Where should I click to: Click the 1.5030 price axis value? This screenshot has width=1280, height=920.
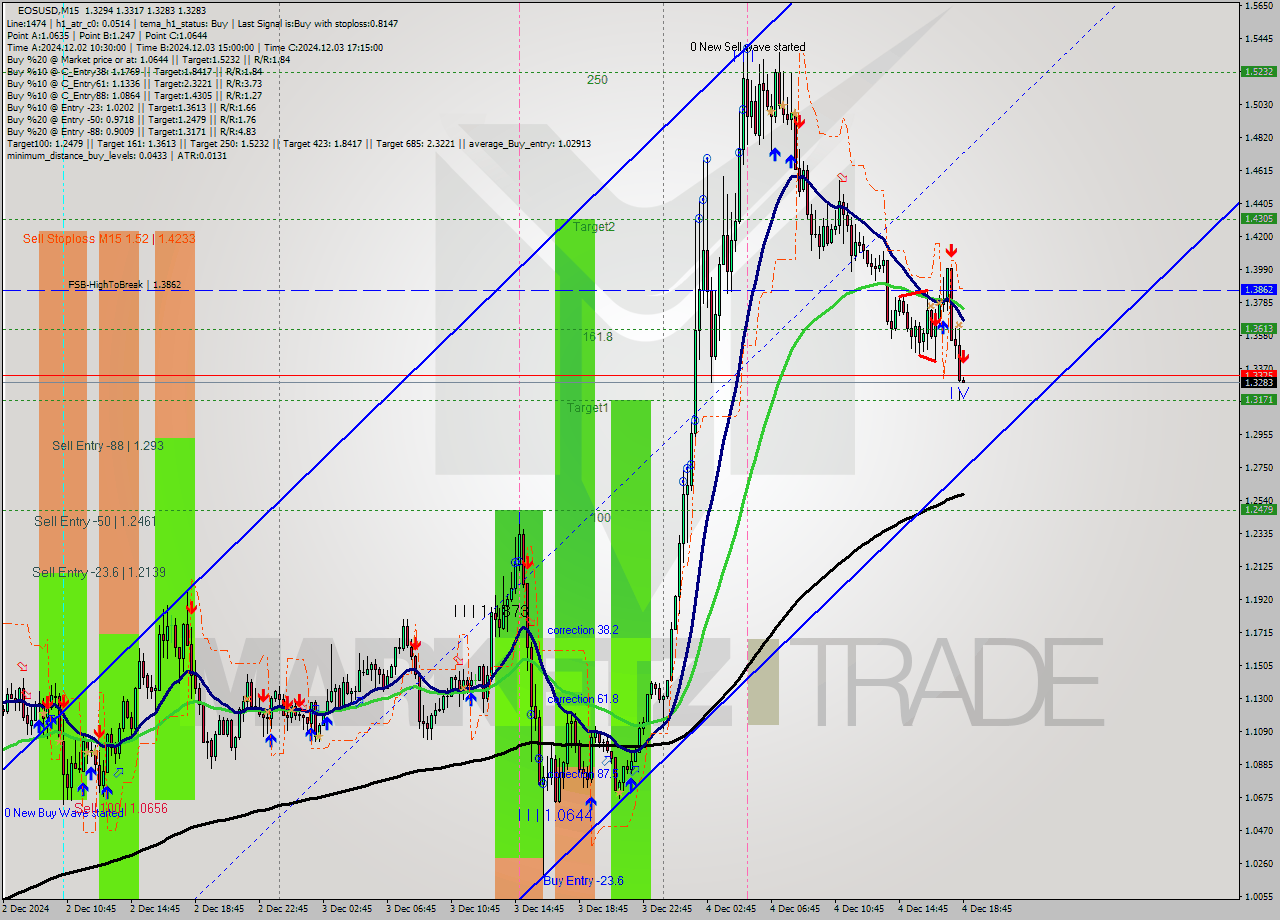tap(1257, 104)
